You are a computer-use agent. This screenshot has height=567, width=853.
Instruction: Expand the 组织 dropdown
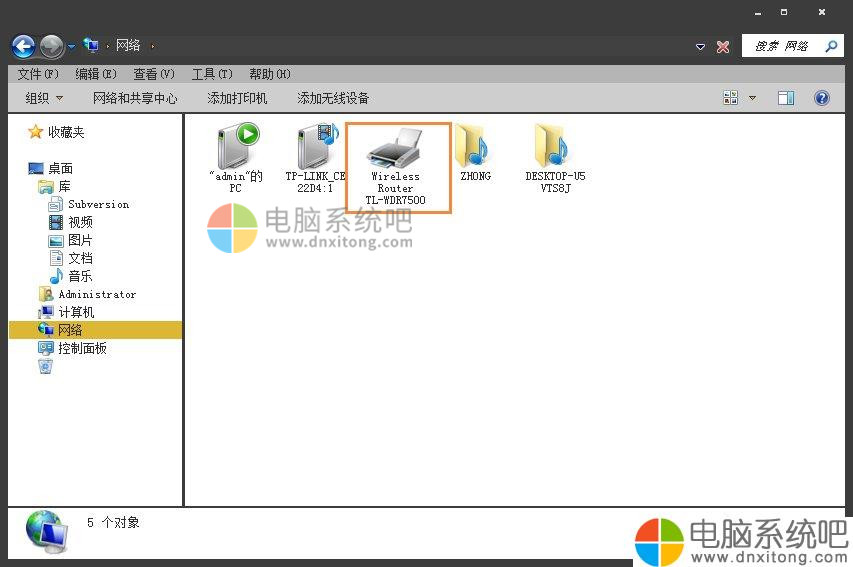(x=44, y=98)
